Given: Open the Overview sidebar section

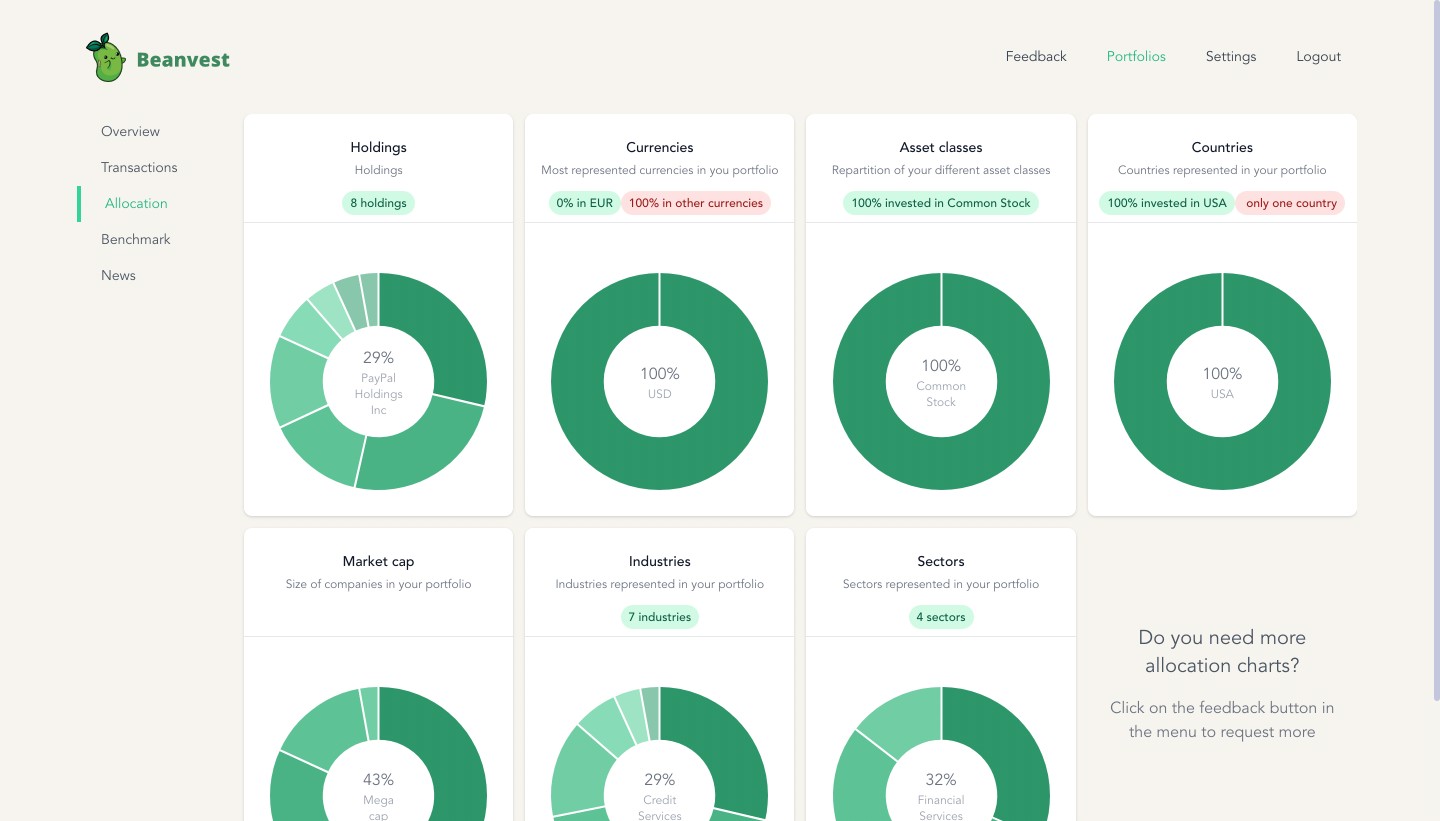Looking at the screenshot, I should tap(130, 131).
